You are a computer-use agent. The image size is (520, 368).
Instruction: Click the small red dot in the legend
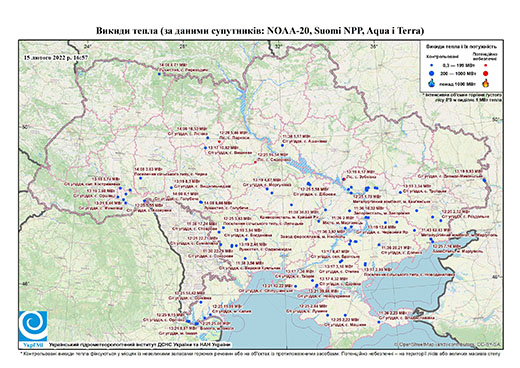point(486,65)
